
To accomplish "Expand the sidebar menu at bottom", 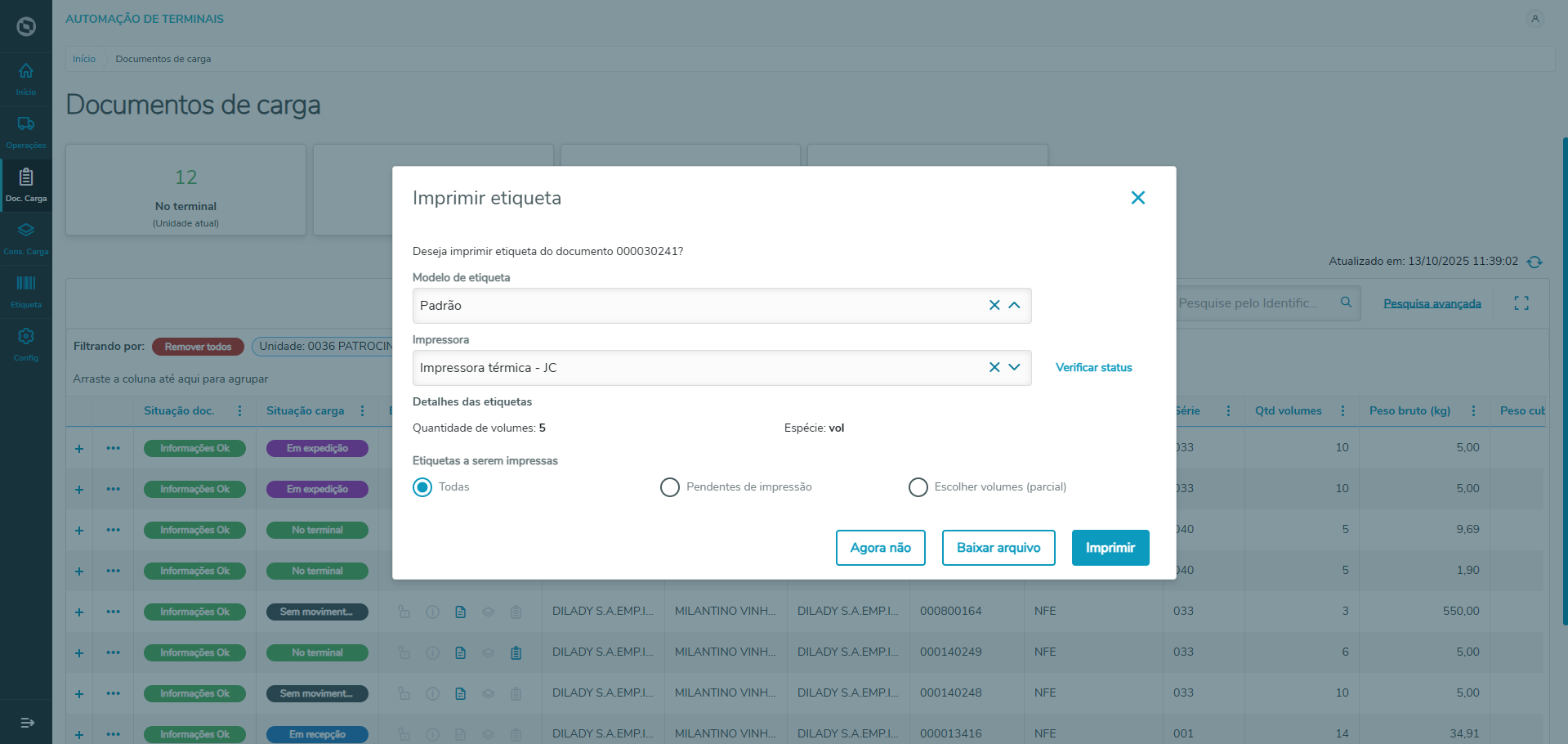I will pyautogui.click(x=26, y=722).
